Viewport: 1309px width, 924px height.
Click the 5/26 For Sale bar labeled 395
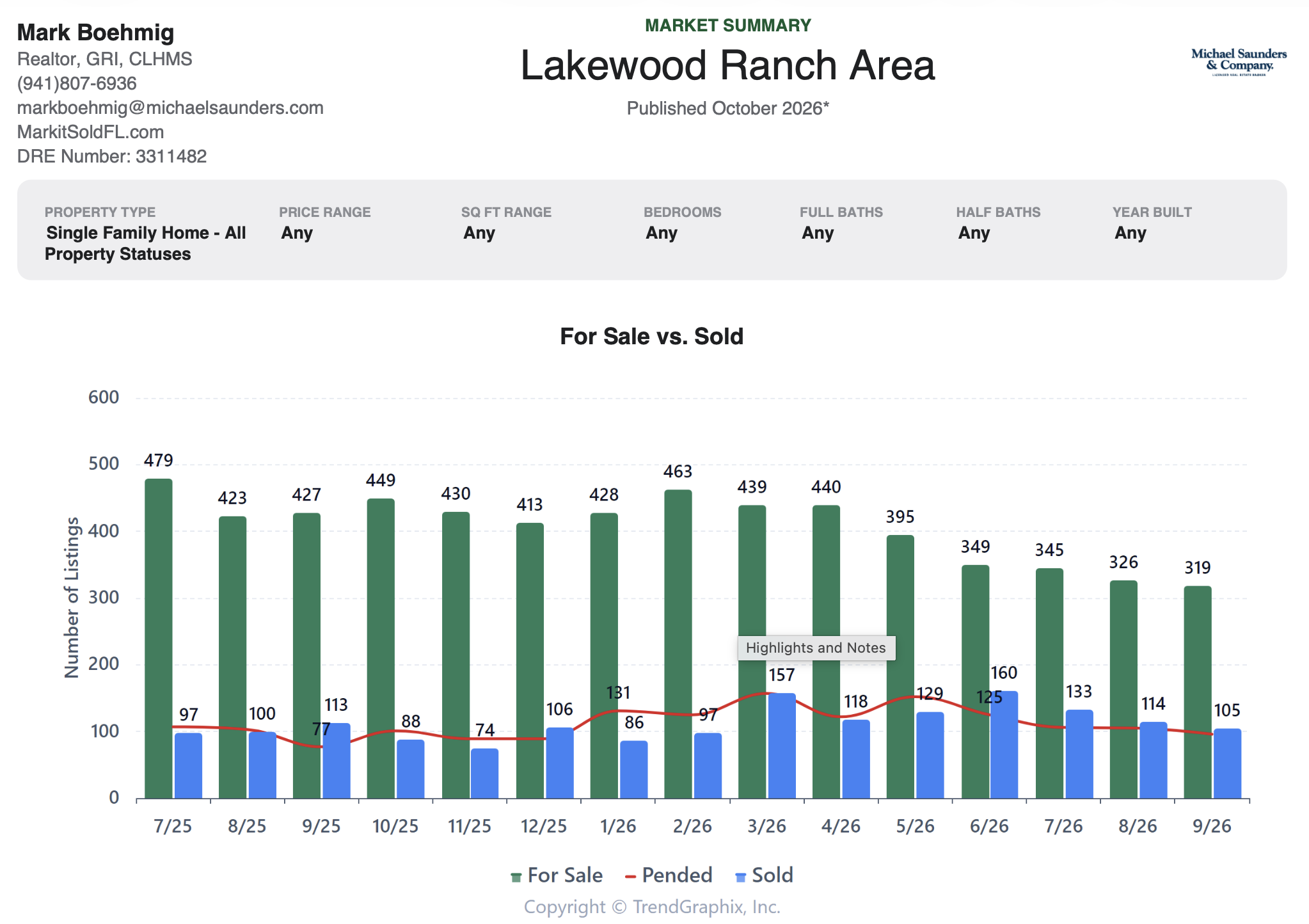click(901, 667)
